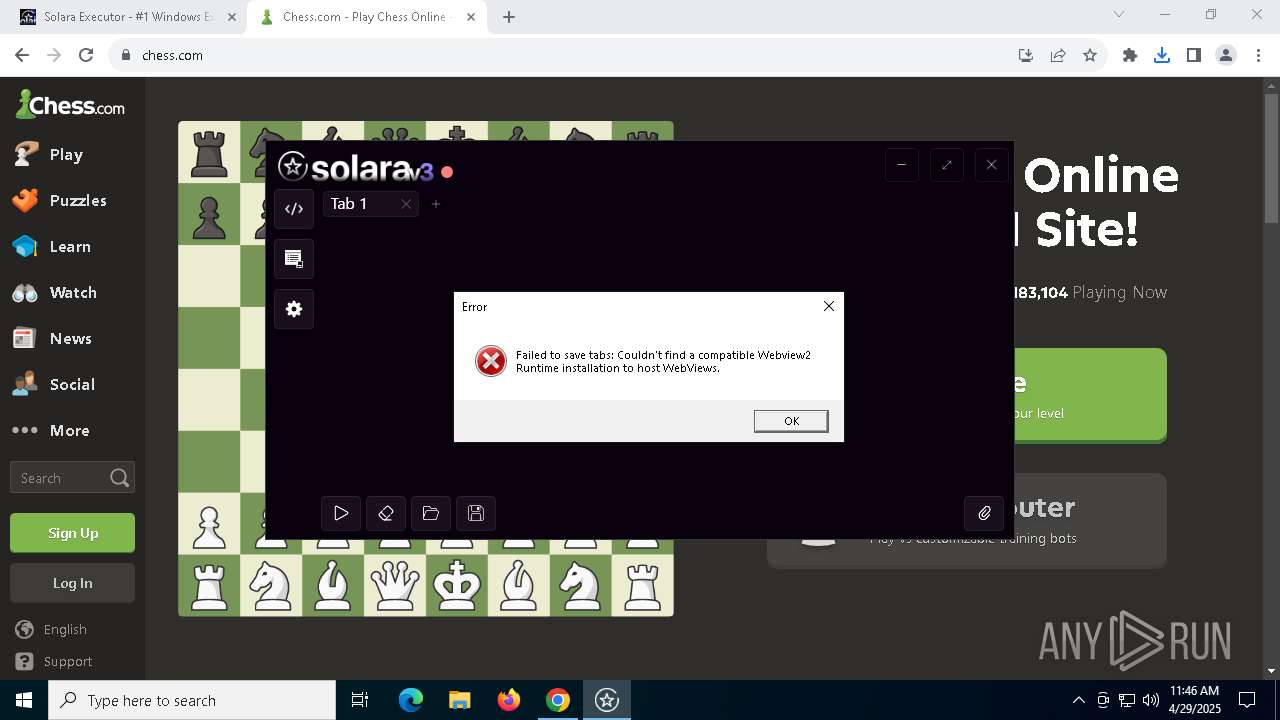Open the Chrome extensions puzzle icon
The image size is (1280, 720).
point(1130,55)
